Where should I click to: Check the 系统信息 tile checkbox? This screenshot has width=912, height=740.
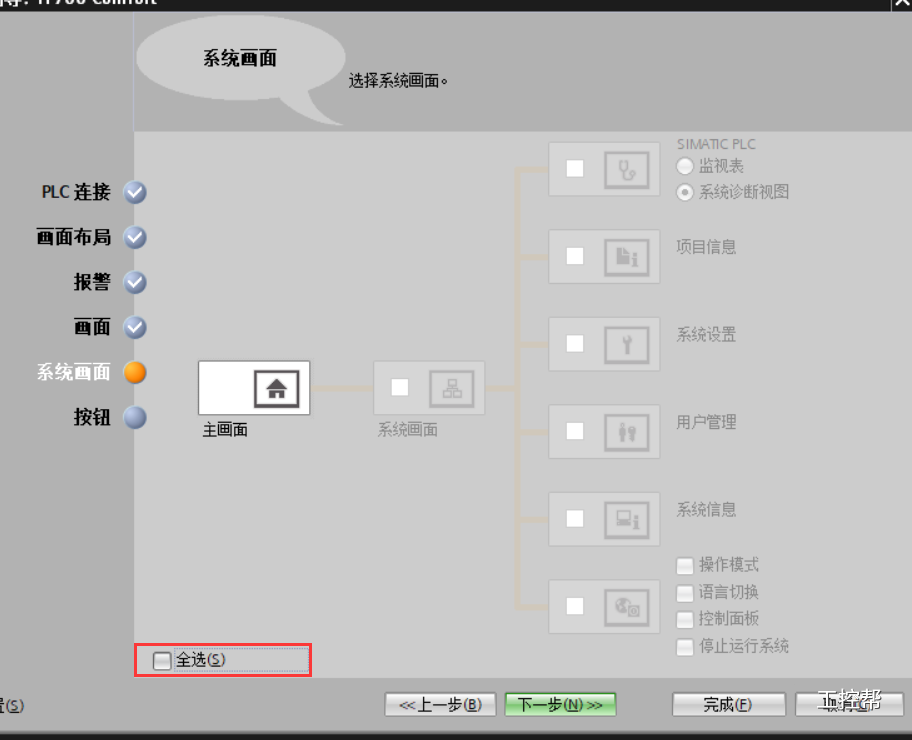click(575, 518)
